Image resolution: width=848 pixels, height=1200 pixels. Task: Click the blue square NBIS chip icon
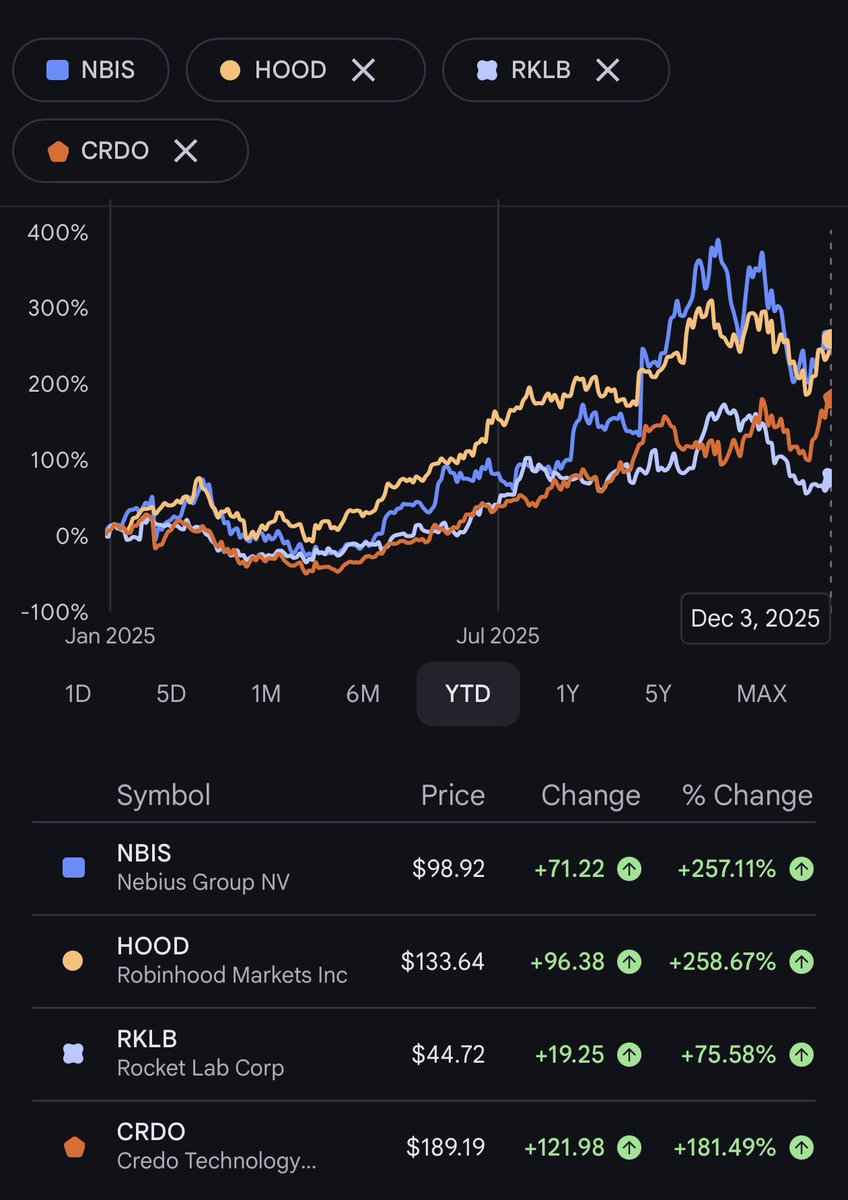tap(58, 70)
